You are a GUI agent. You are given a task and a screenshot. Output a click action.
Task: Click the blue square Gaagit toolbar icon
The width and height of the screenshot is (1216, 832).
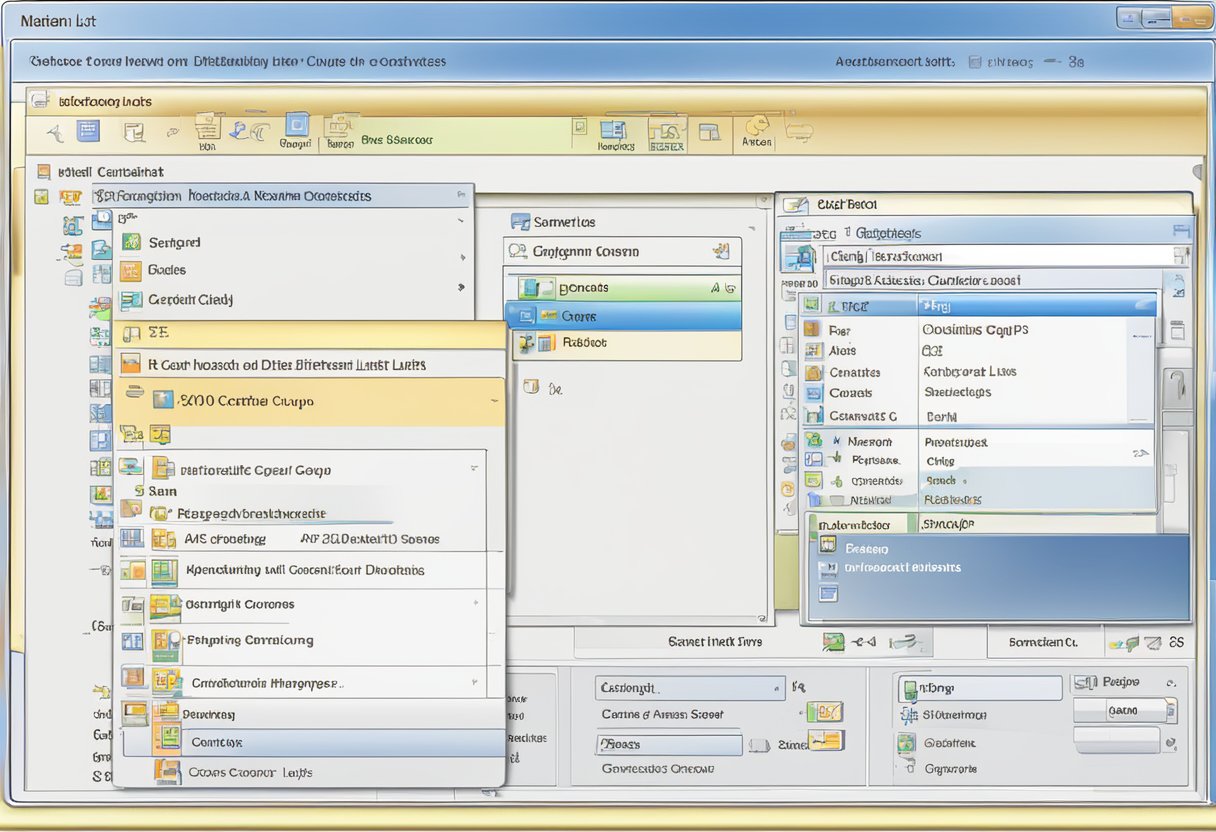tap(297, 125)
